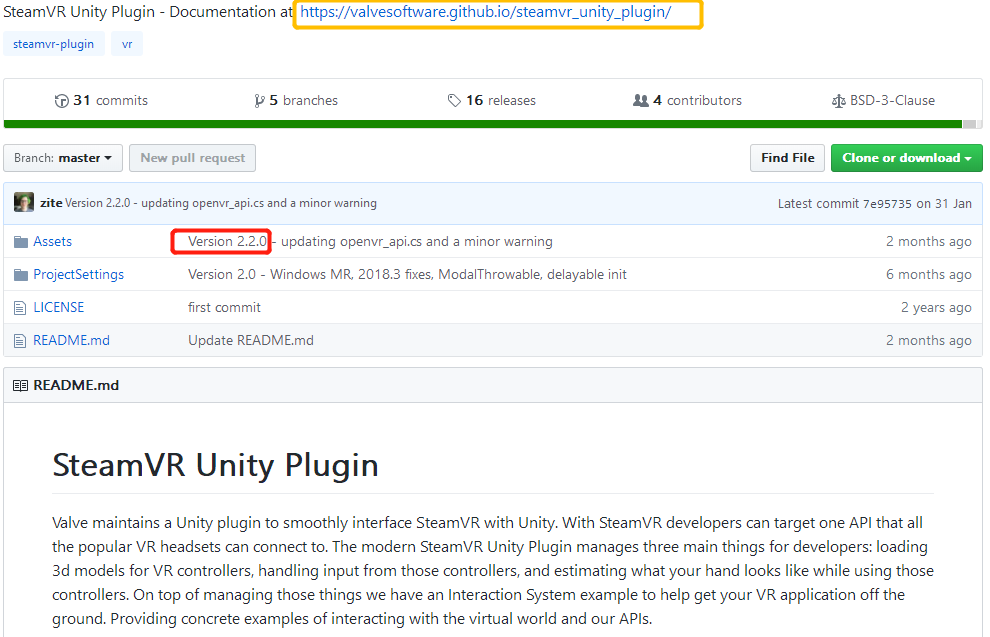Click zite's avatar thumbnail

click(x=24, y=203)
